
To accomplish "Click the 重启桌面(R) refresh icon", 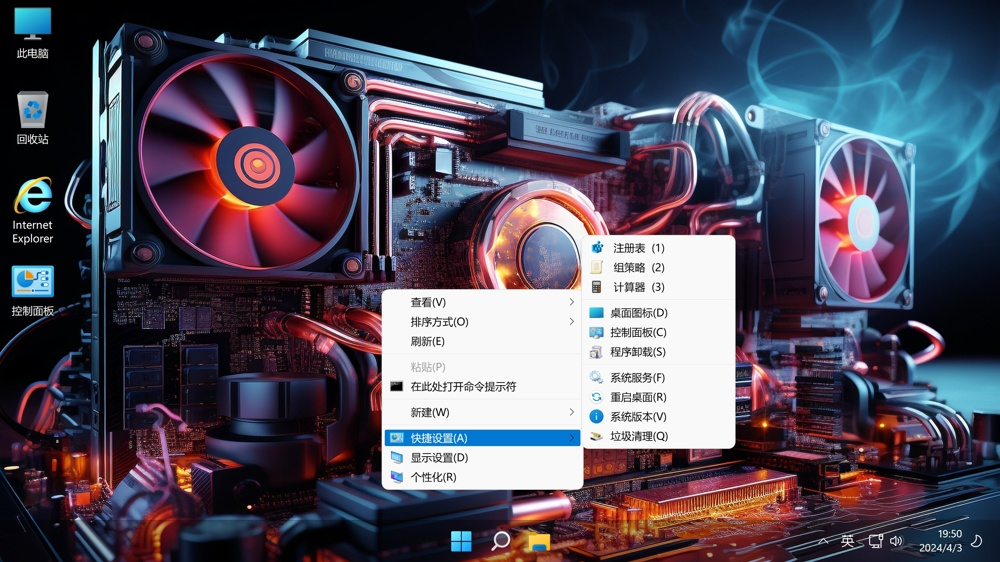I will [596, 397].
